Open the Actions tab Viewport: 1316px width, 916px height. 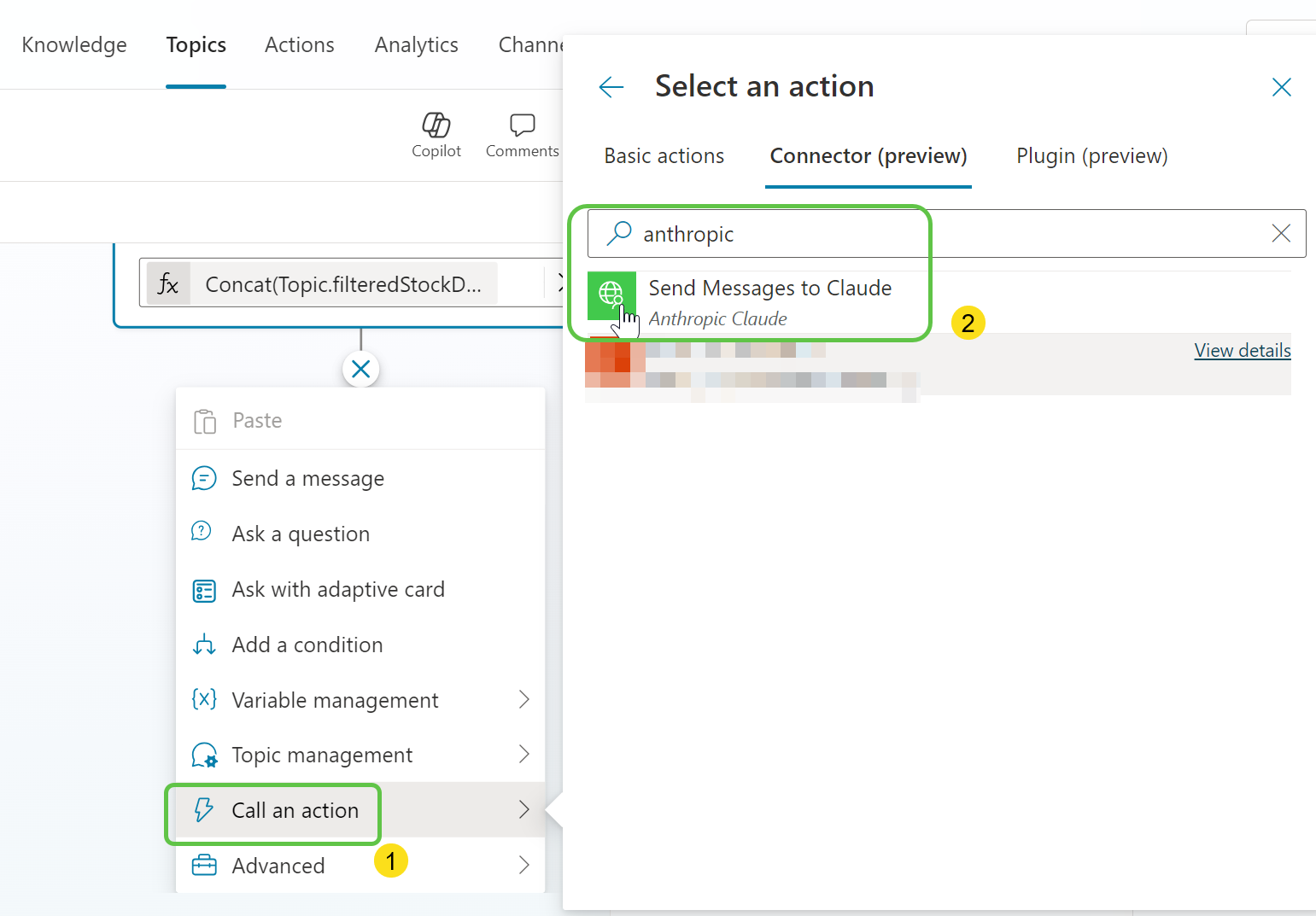tap(300, 44)
